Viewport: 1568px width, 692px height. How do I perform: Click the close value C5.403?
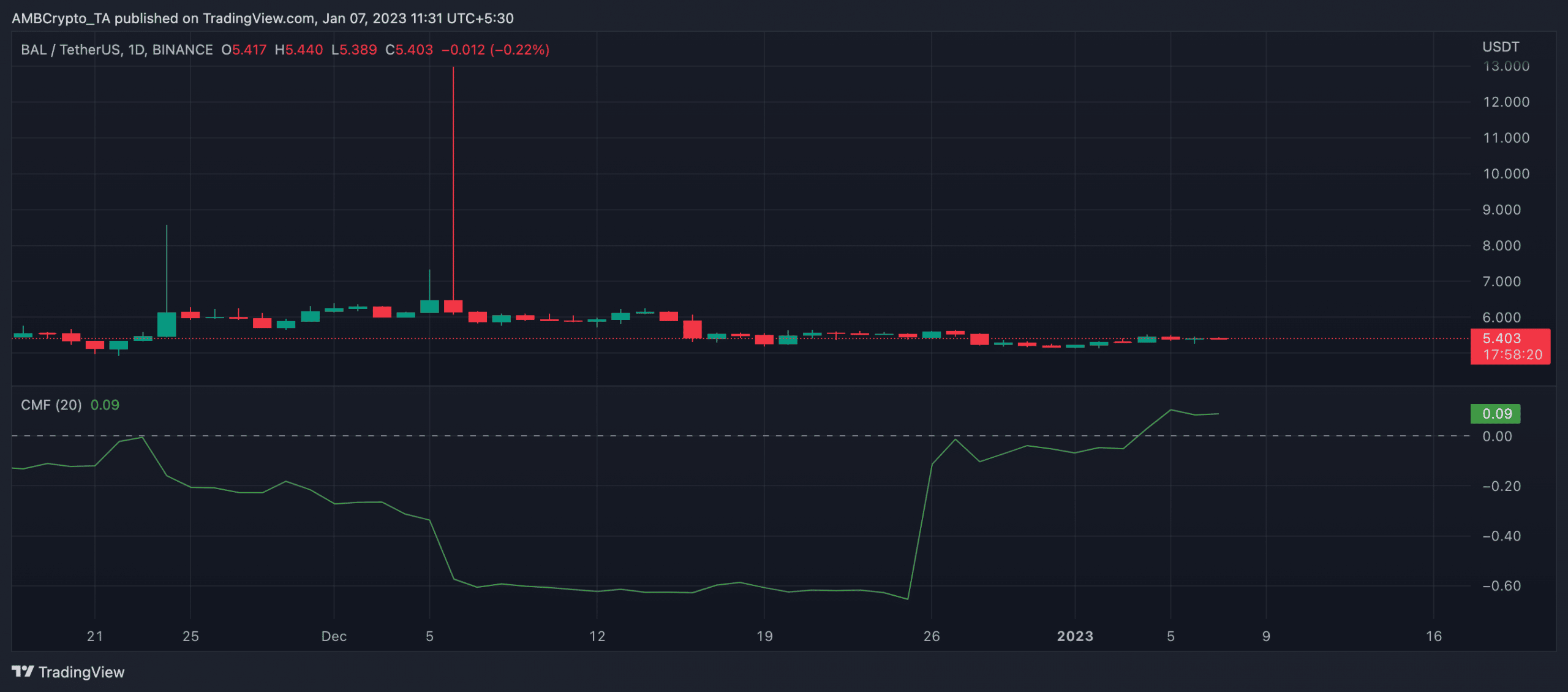click(409, 50)
